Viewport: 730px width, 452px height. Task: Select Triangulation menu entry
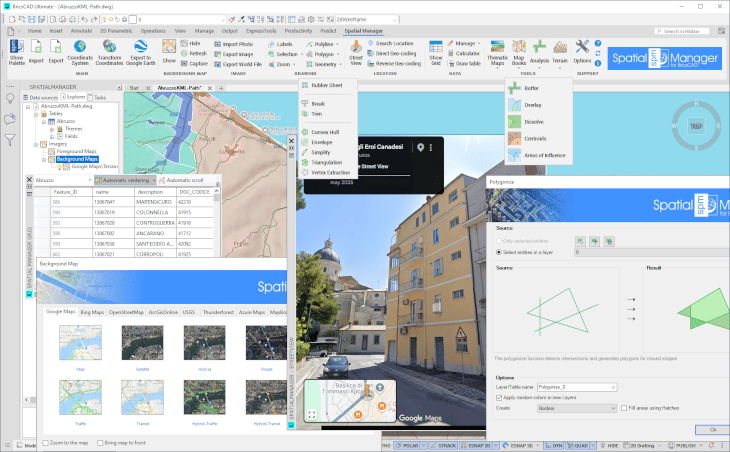326,162
